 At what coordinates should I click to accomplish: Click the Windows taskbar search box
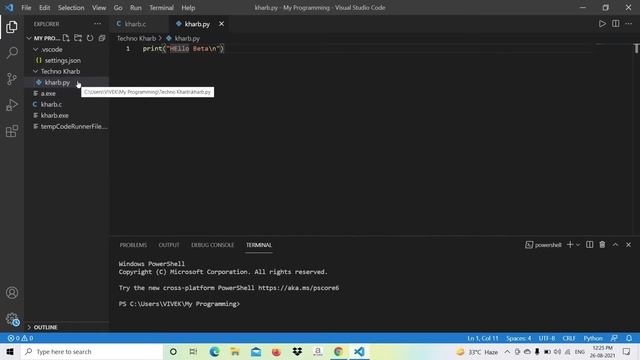tap(92, 351)
